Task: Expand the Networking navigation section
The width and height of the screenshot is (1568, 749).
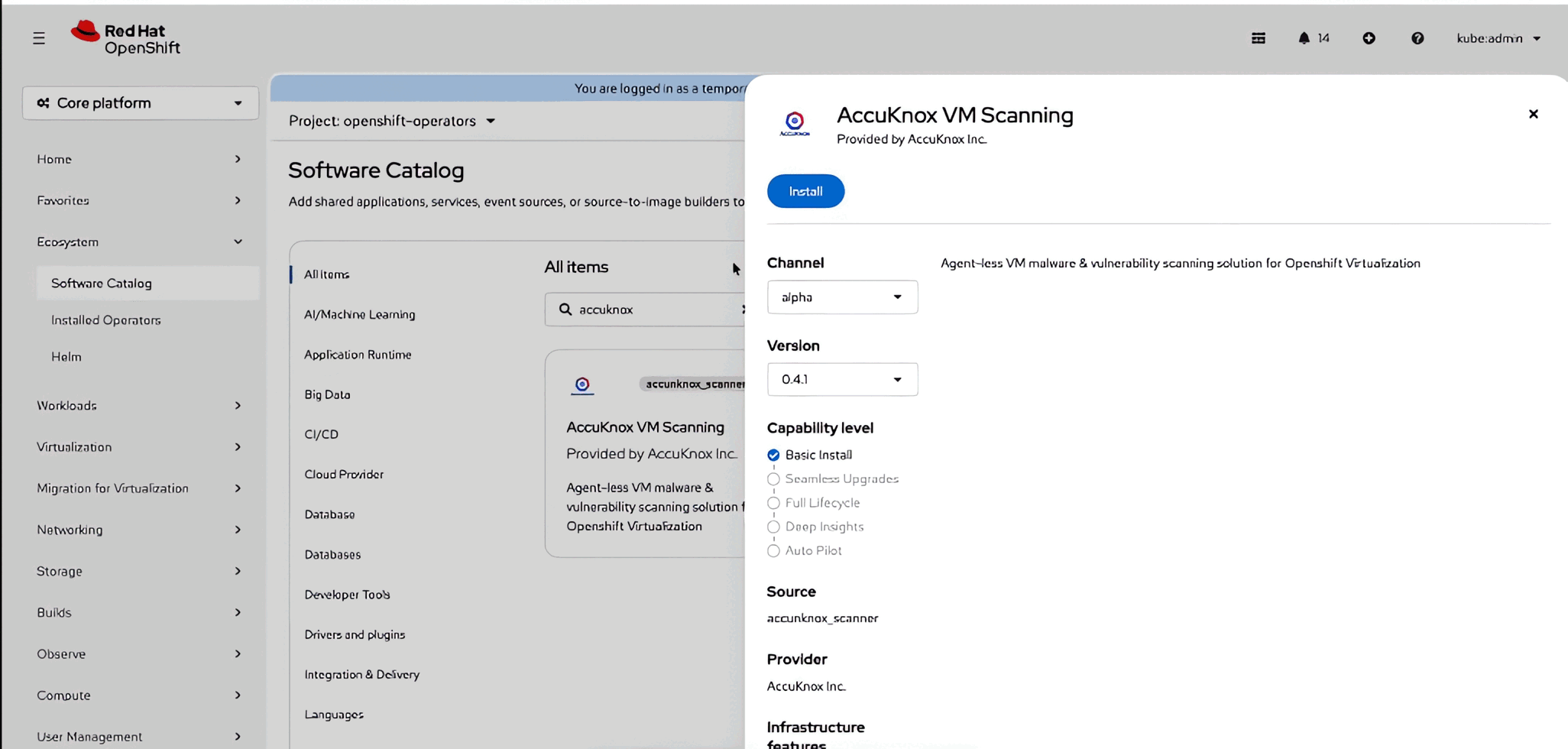Action: coord(140,530)
